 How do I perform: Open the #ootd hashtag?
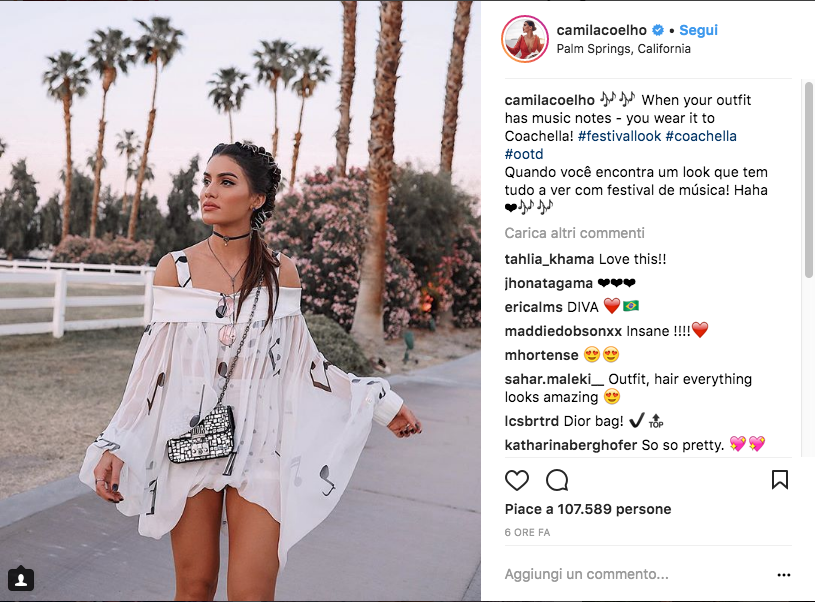click(x=524, y=154)
